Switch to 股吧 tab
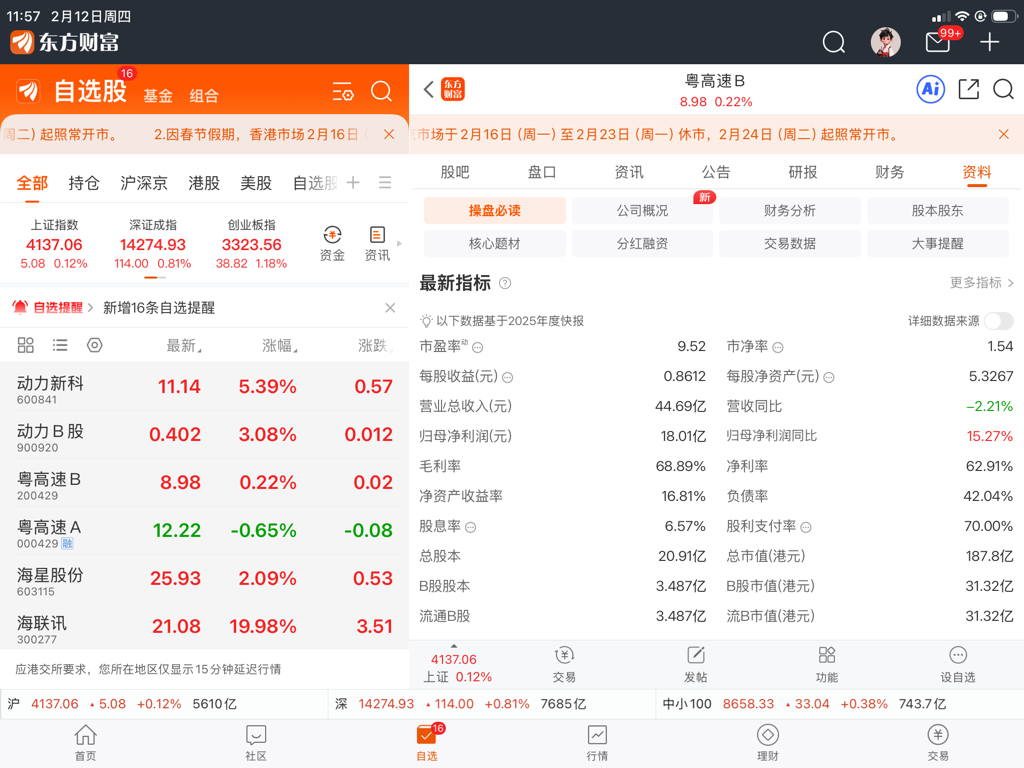This screenshot has width=1024, height=768. pyautogui.click(x=455, y=172)
